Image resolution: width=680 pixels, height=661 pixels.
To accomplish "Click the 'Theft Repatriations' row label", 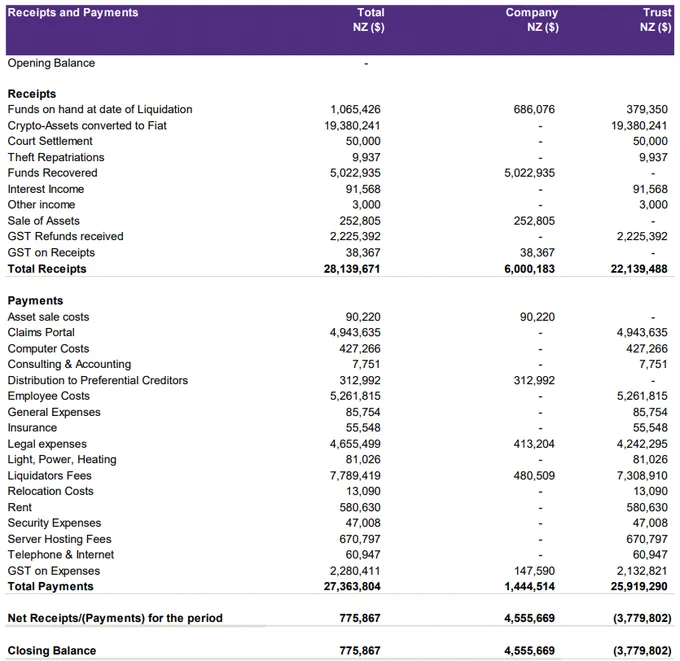I will pyautogui.click(x=56, y=157).
